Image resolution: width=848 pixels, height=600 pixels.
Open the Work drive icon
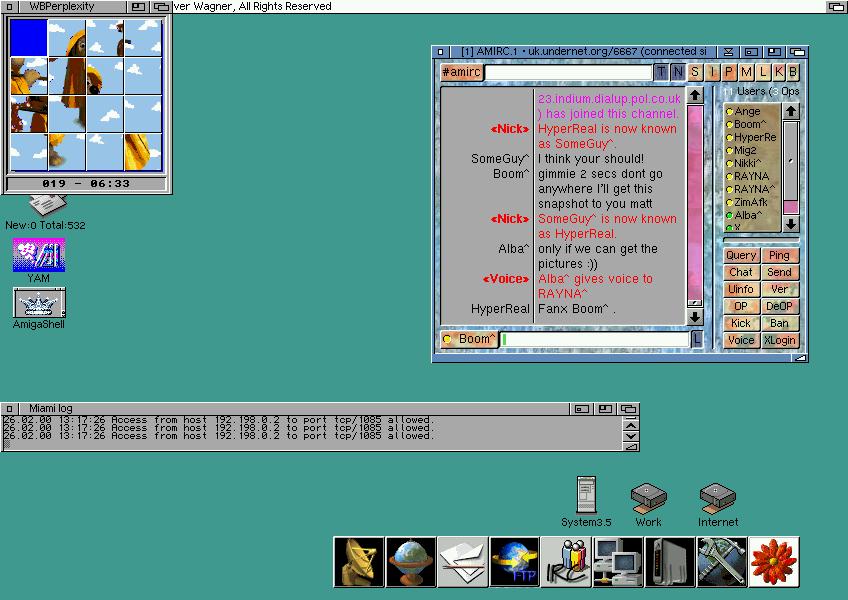pos(648,496)
